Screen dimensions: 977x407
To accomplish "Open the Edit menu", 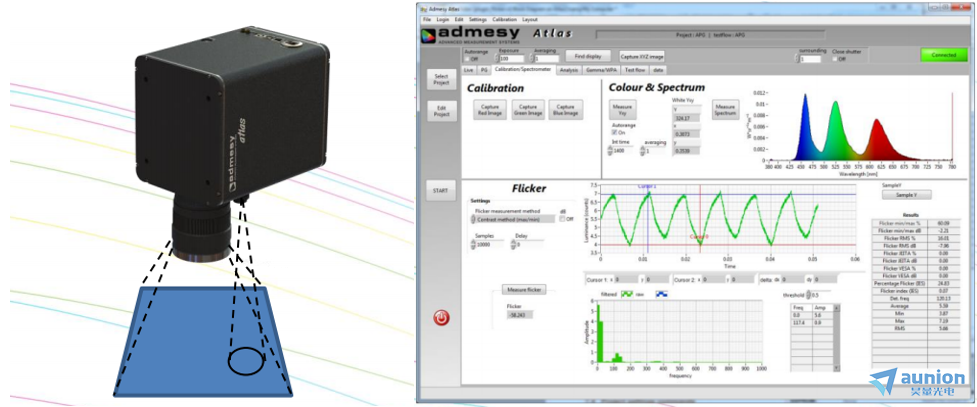I will click(460, 20).
